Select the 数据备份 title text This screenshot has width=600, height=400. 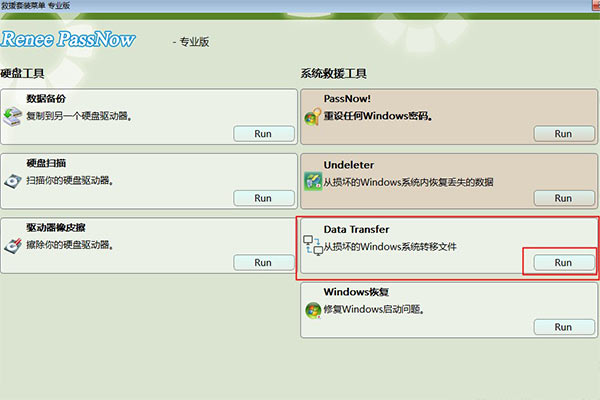[46, 99]
